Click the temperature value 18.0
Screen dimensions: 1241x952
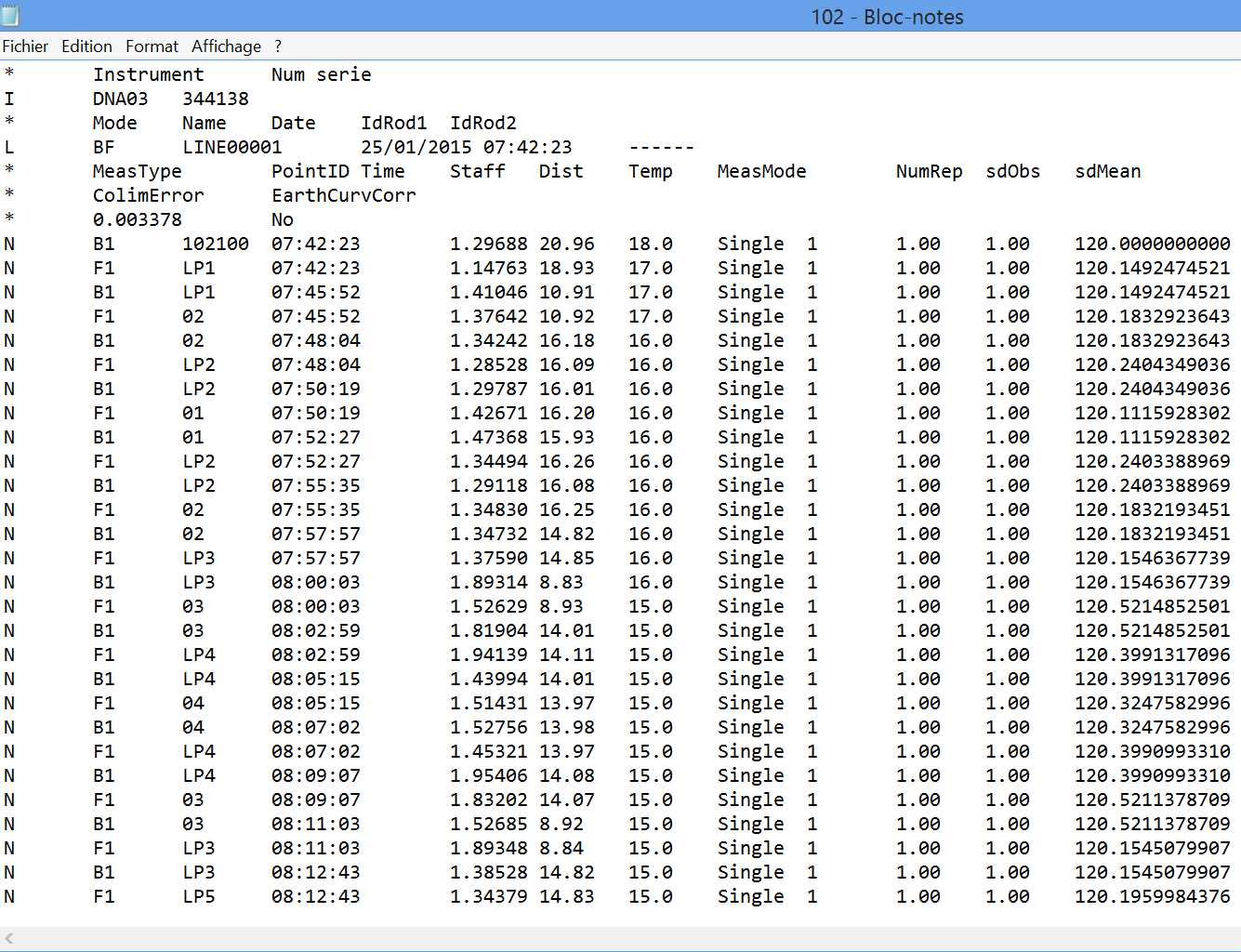point(651,244)
